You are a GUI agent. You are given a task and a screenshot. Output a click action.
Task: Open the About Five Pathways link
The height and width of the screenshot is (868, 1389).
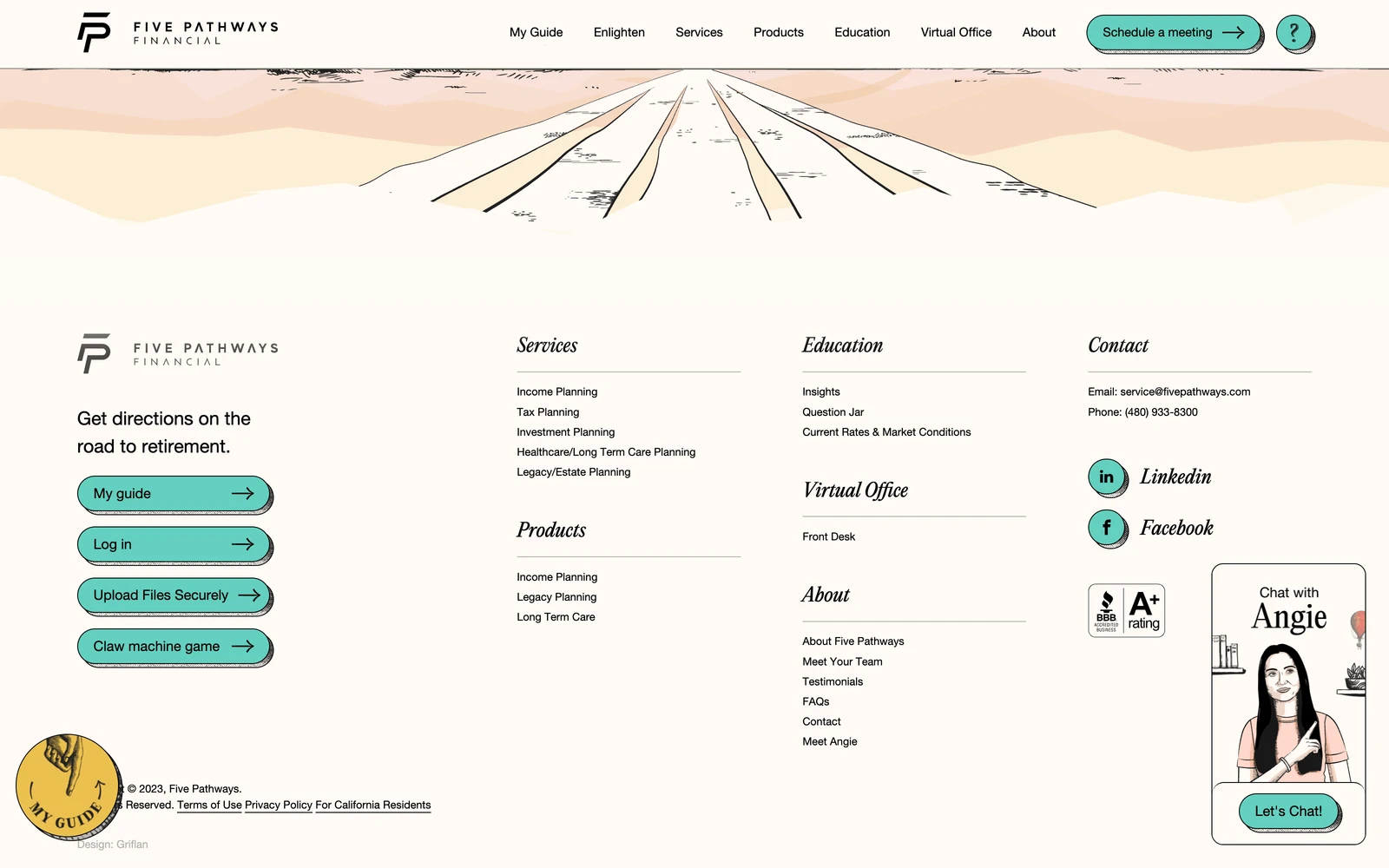852,641
